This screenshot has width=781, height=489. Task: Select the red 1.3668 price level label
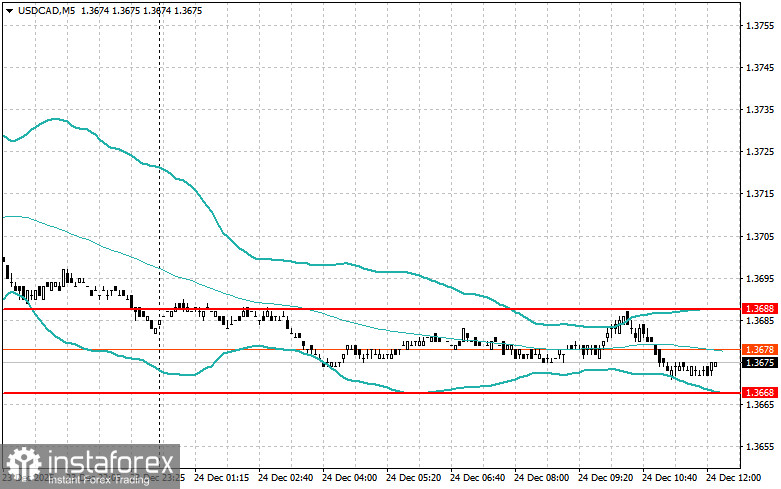pos(760,393)
